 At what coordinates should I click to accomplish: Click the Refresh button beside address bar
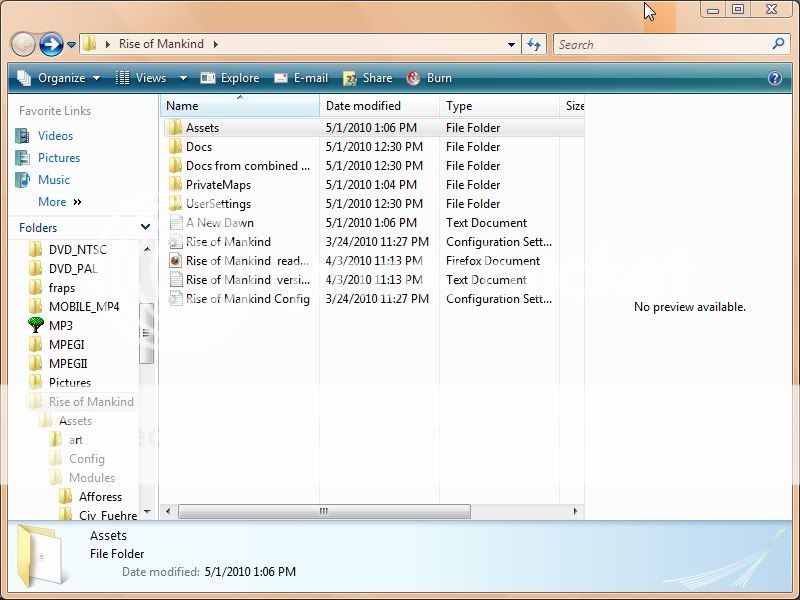pos(534,45)
